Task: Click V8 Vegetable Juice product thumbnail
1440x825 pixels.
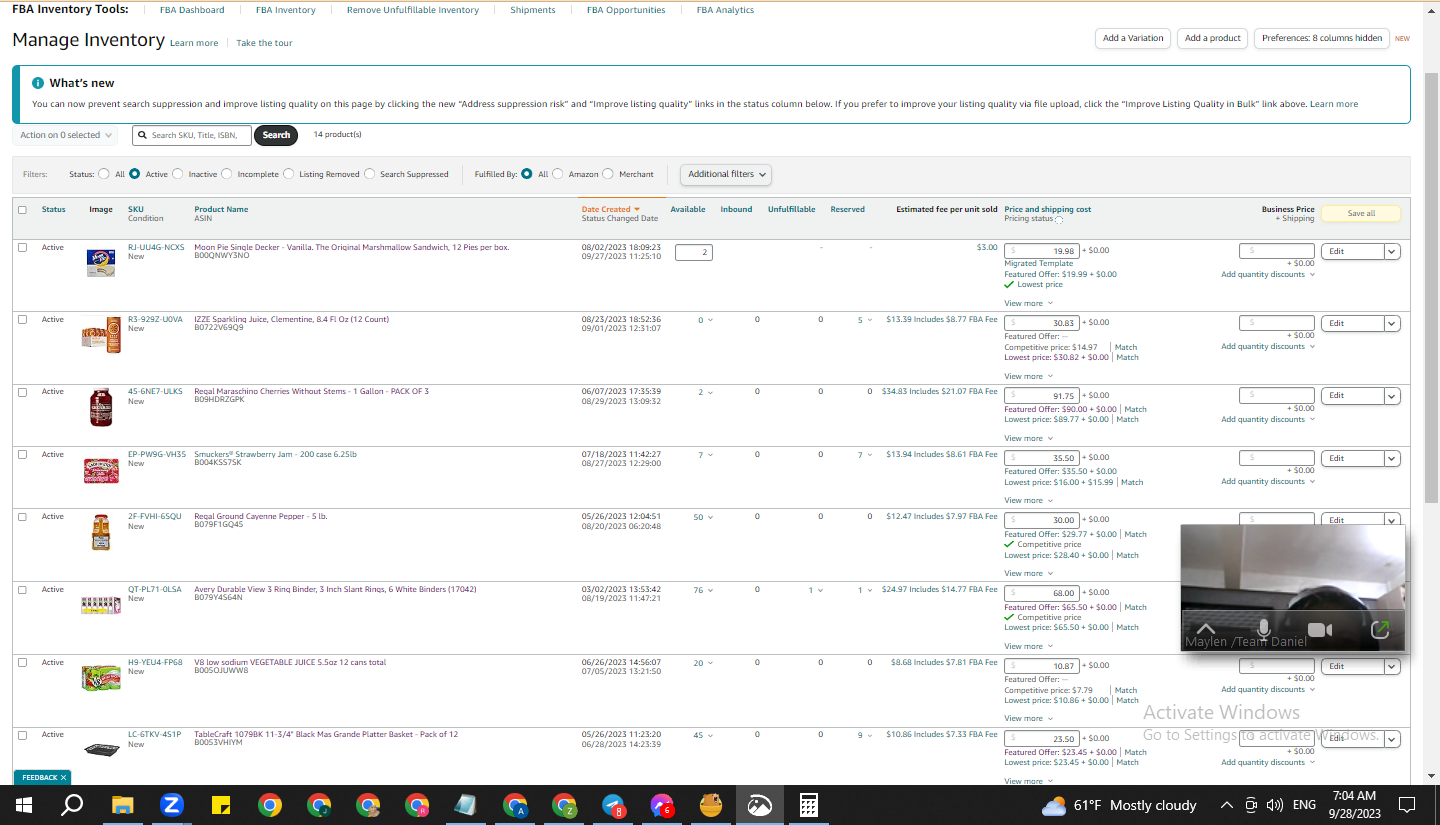Action: coord(101,678)
